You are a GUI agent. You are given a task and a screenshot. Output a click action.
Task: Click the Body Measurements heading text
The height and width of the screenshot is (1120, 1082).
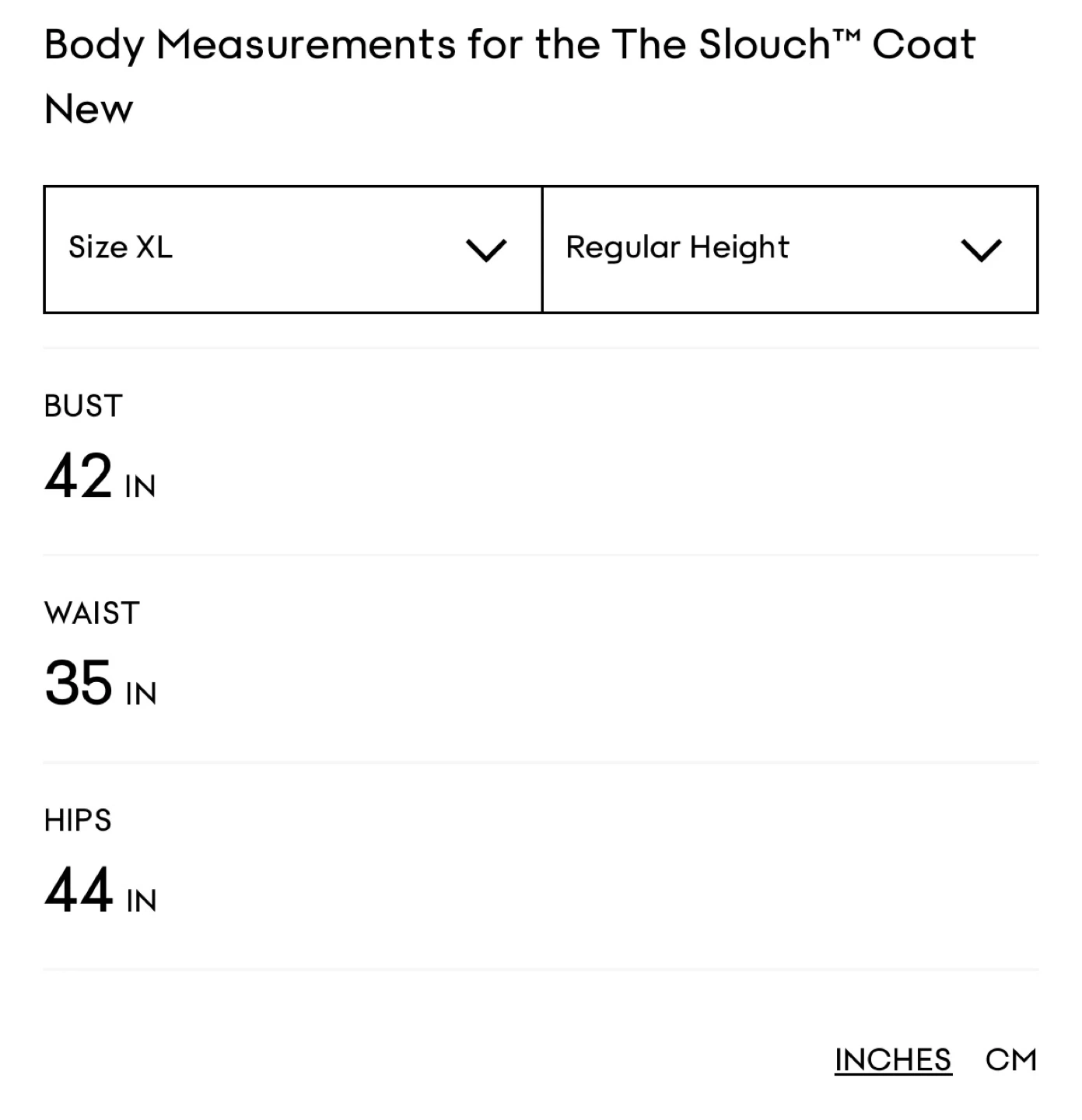tap(249, 44)
